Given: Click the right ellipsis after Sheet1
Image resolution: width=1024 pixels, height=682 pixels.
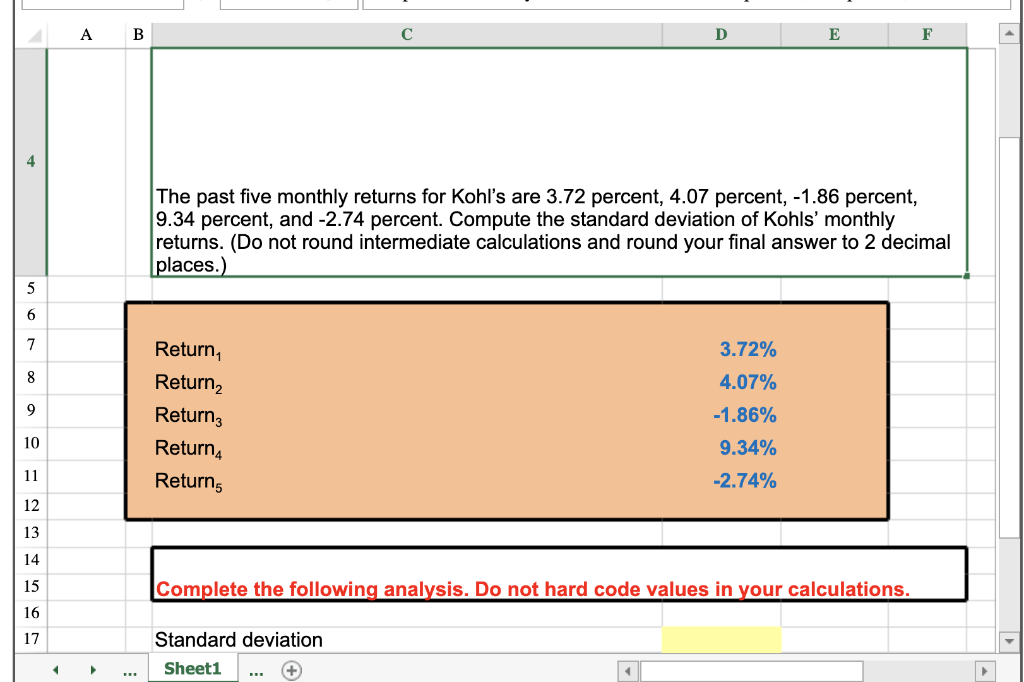Looking at the screenshot, I should (256, 671).
